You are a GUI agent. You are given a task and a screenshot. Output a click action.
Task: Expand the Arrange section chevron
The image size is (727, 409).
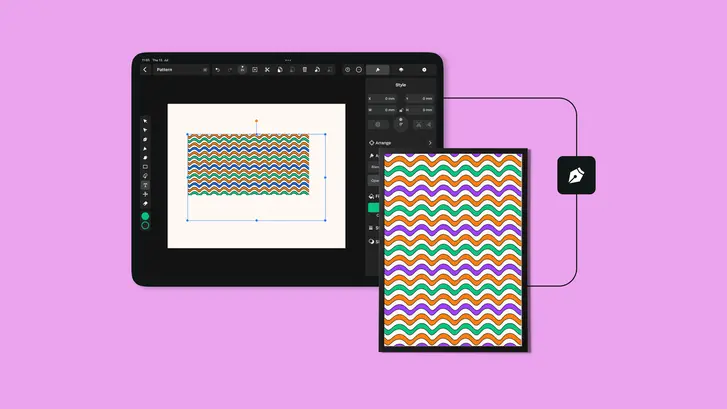pyautogui.click(x=430, y=143)
